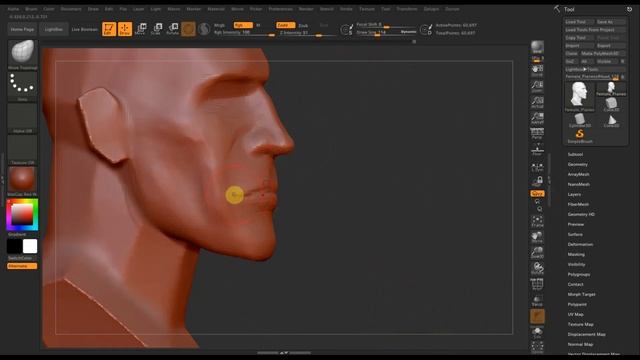Click the Frame icon
Viewport: 640px width, 360px height.
(537, 222)
